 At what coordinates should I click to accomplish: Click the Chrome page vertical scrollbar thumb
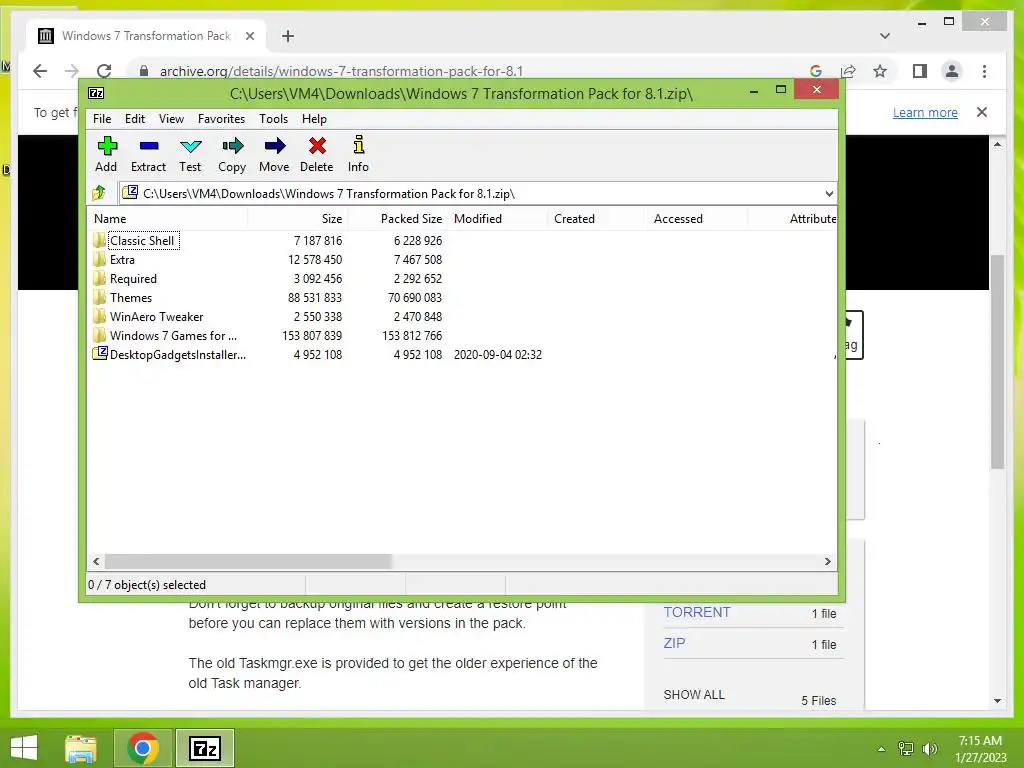pyautogui.click(x=997, y=361)
